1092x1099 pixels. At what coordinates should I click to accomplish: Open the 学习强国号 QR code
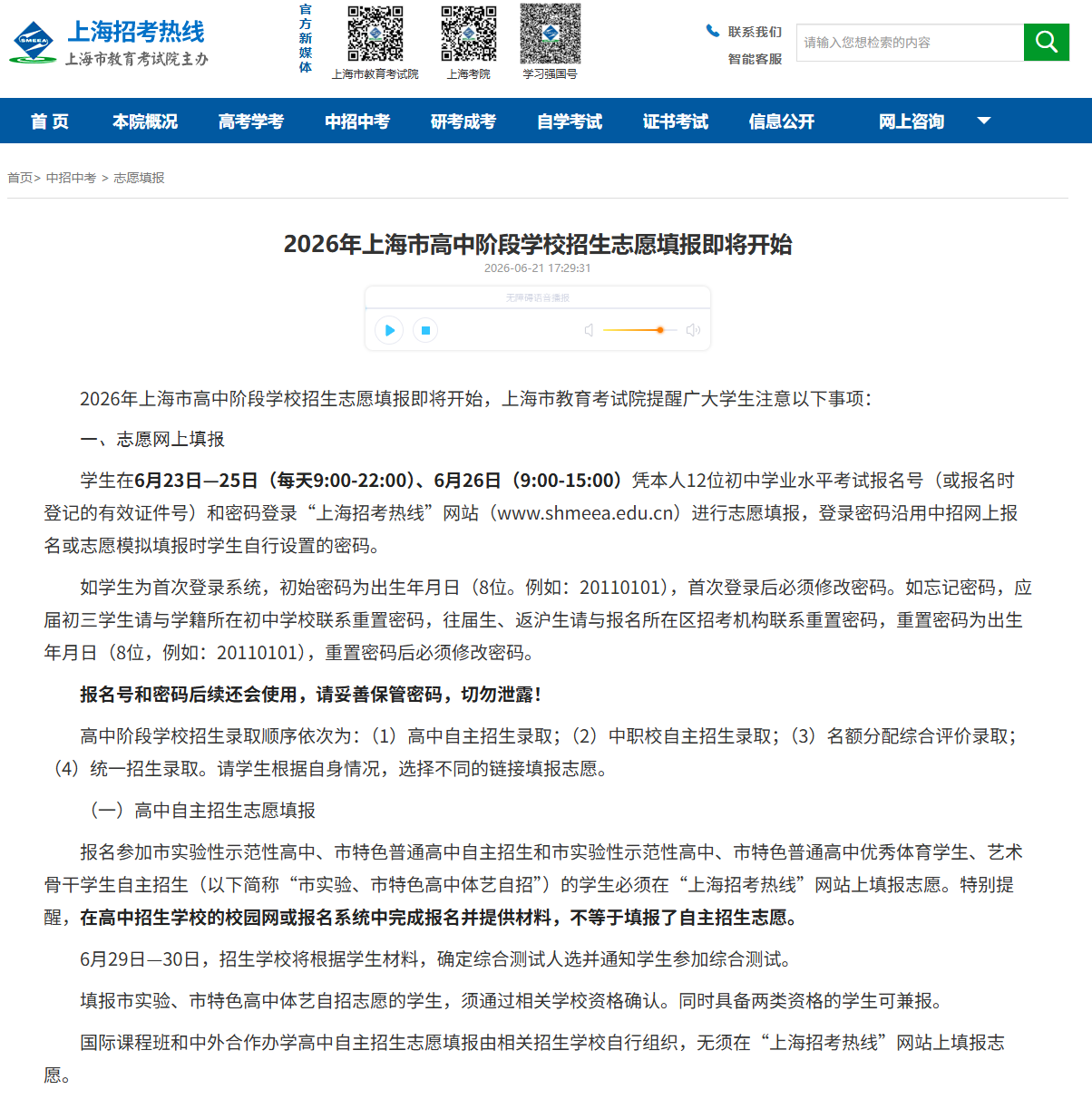coord(551,34)
